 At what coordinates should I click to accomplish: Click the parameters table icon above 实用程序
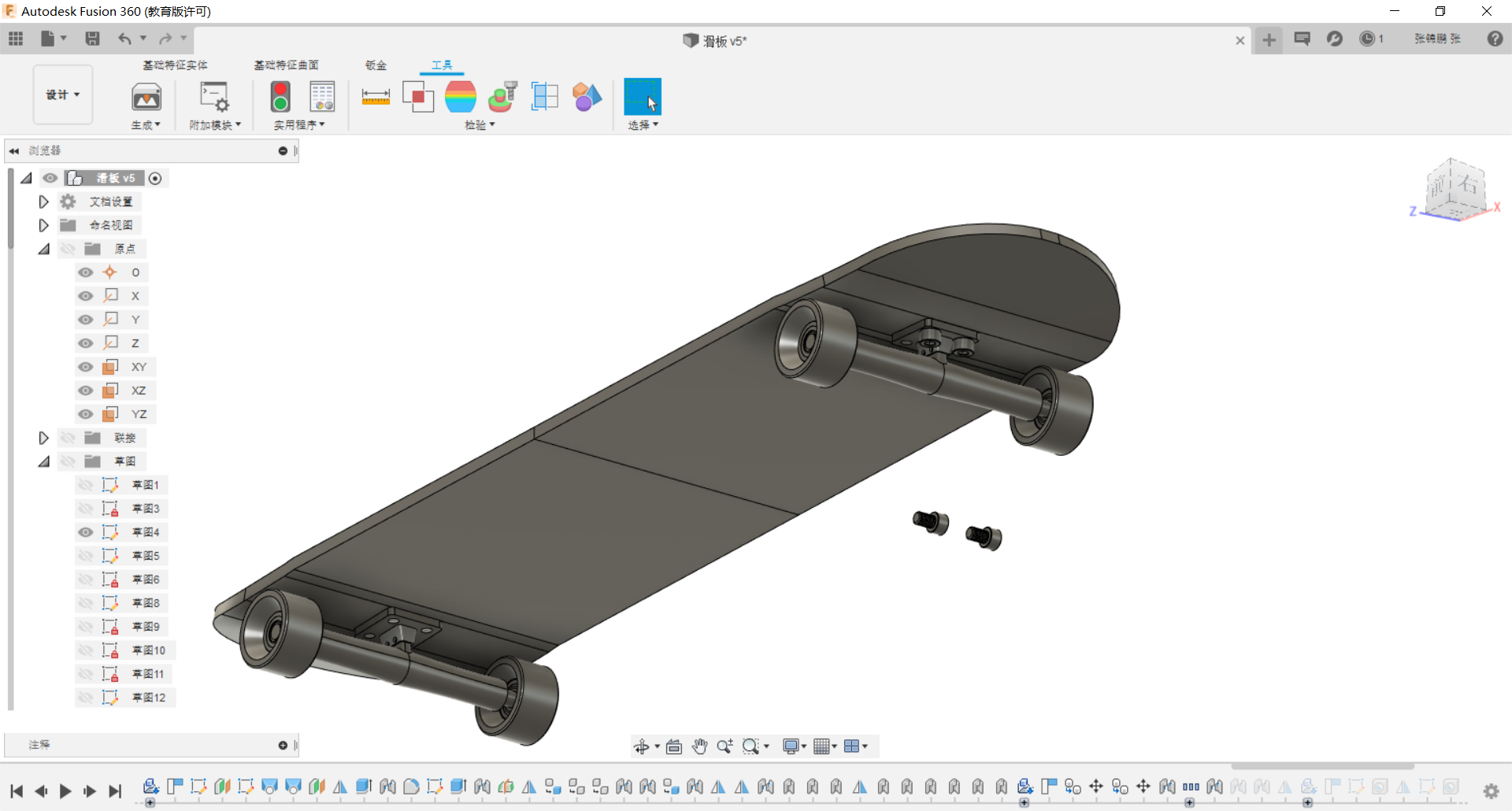coord(322,97)
